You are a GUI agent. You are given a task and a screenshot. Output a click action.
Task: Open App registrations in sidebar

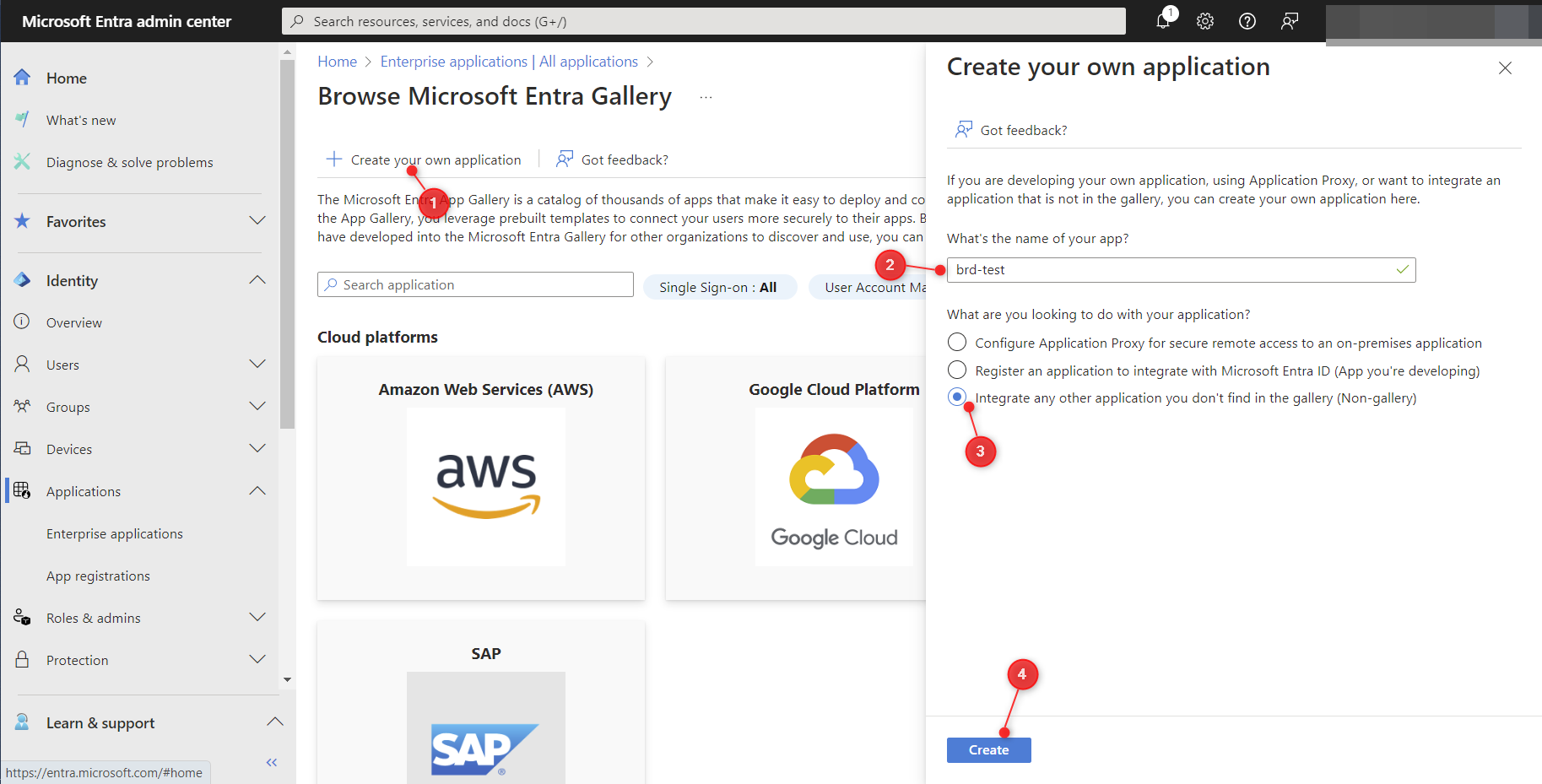[x=98, y=576]
